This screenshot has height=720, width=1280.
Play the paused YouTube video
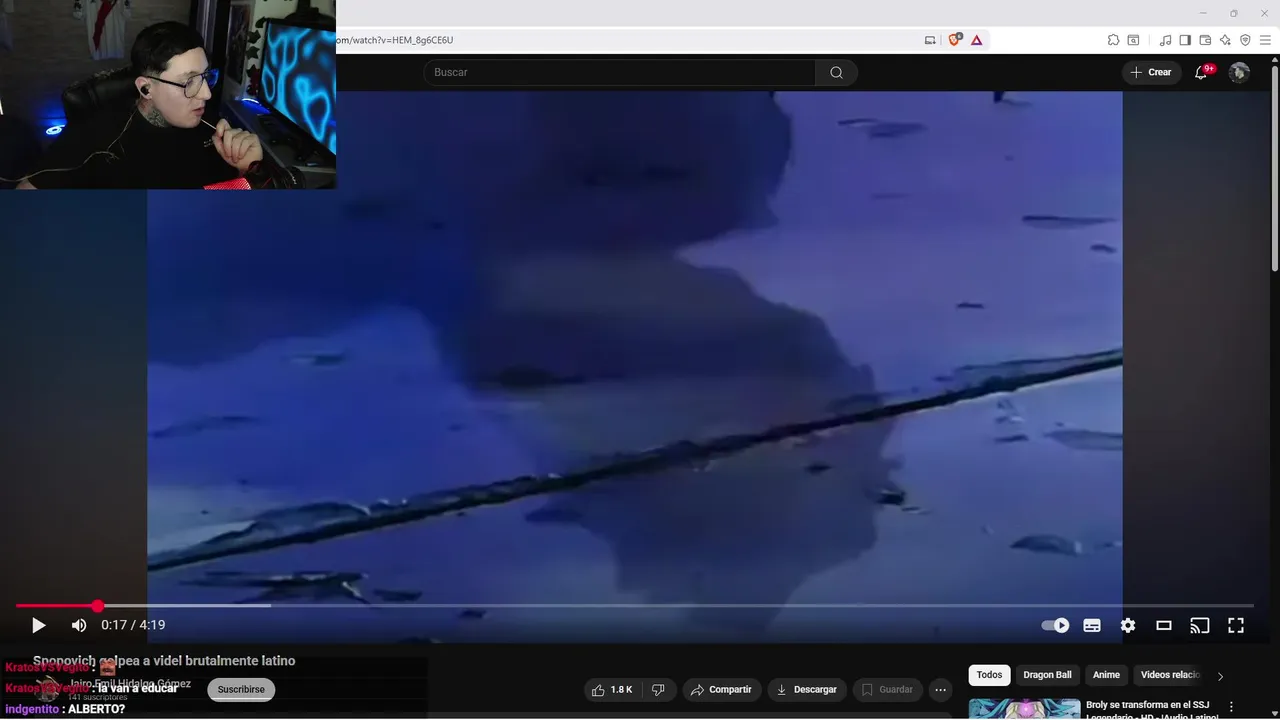[x=38, y=625]
